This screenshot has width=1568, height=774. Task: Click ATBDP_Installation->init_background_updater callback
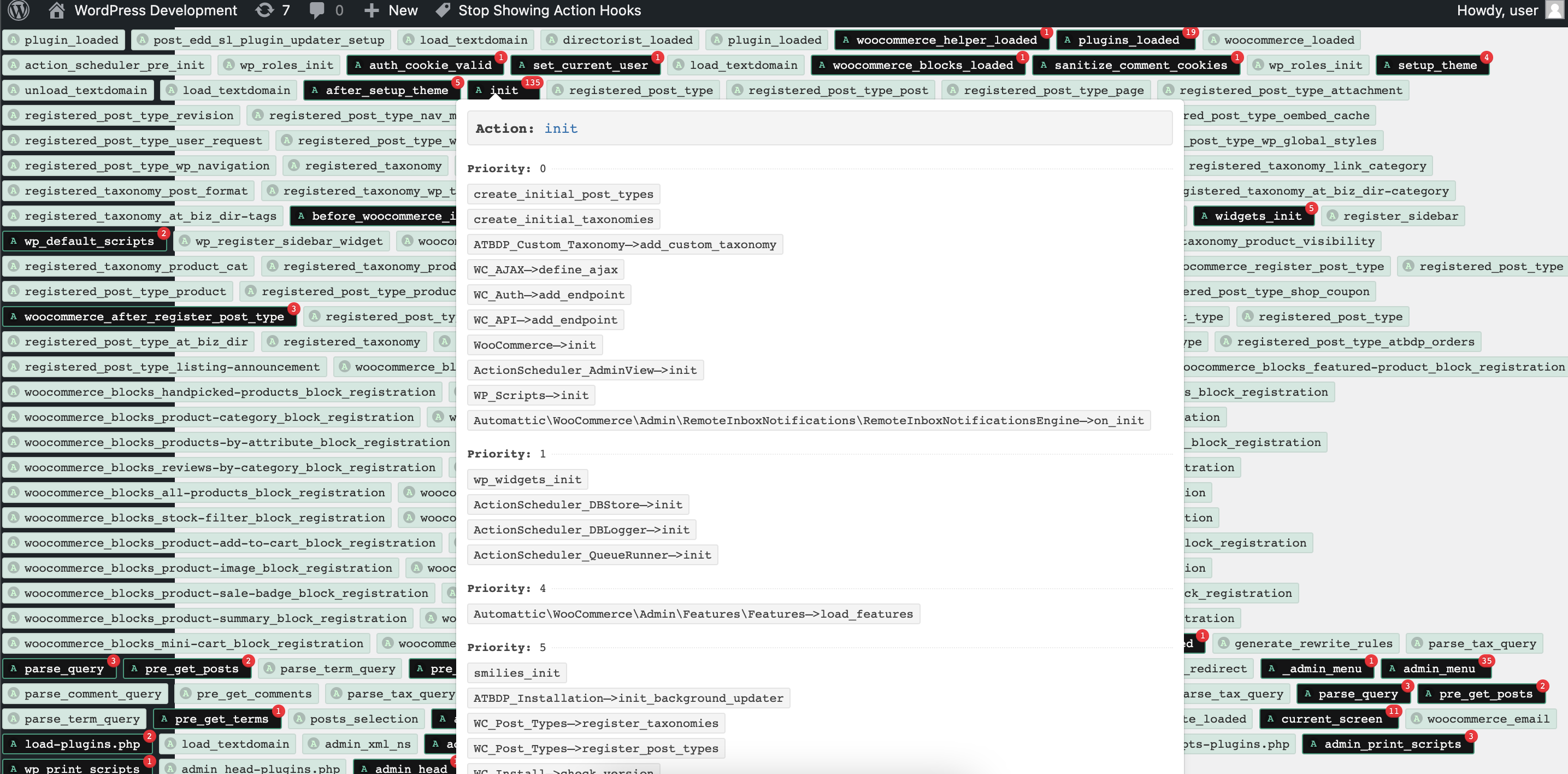628,698
